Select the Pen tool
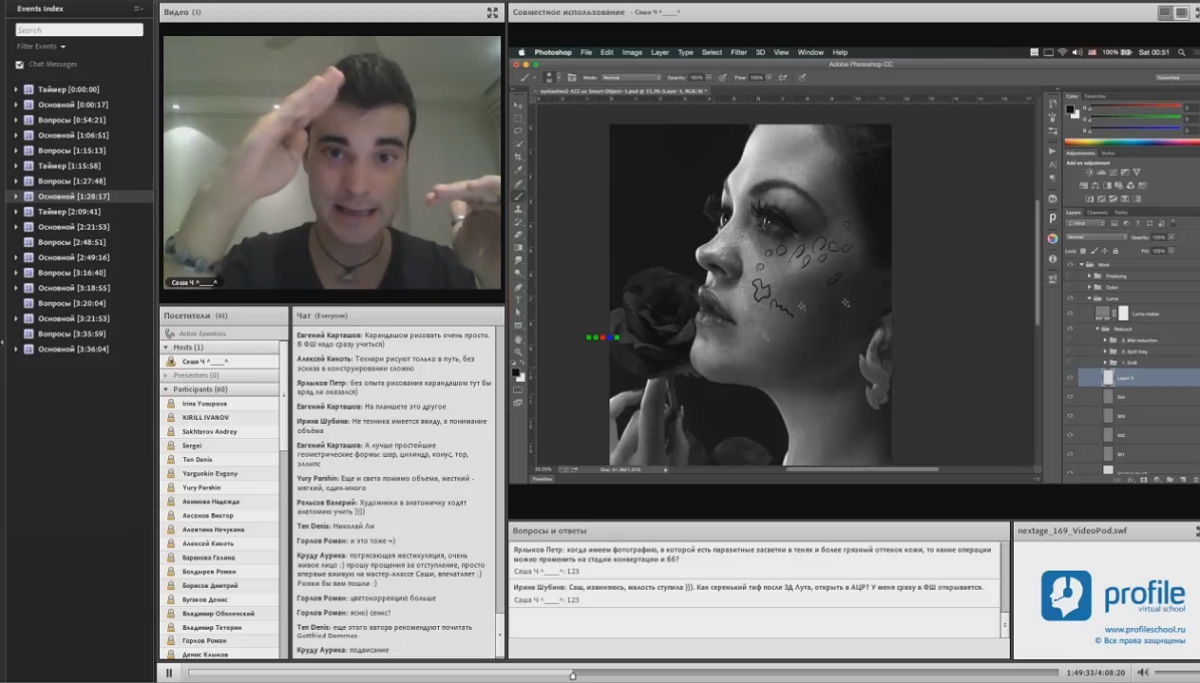 point(518,287)
